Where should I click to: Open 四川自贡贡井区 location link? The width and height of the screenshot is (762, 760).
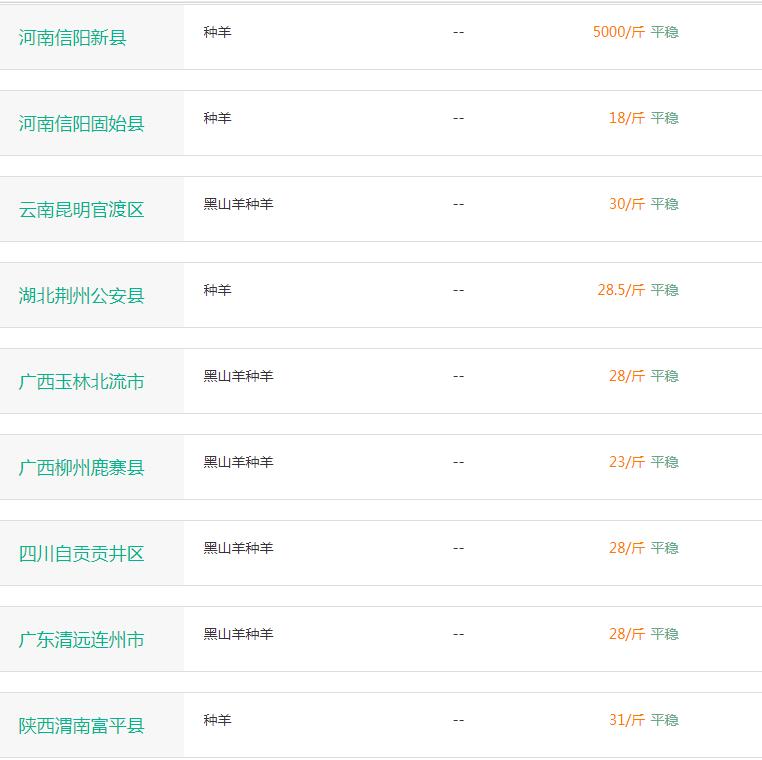pyautogui.click(x=82, y=553)
